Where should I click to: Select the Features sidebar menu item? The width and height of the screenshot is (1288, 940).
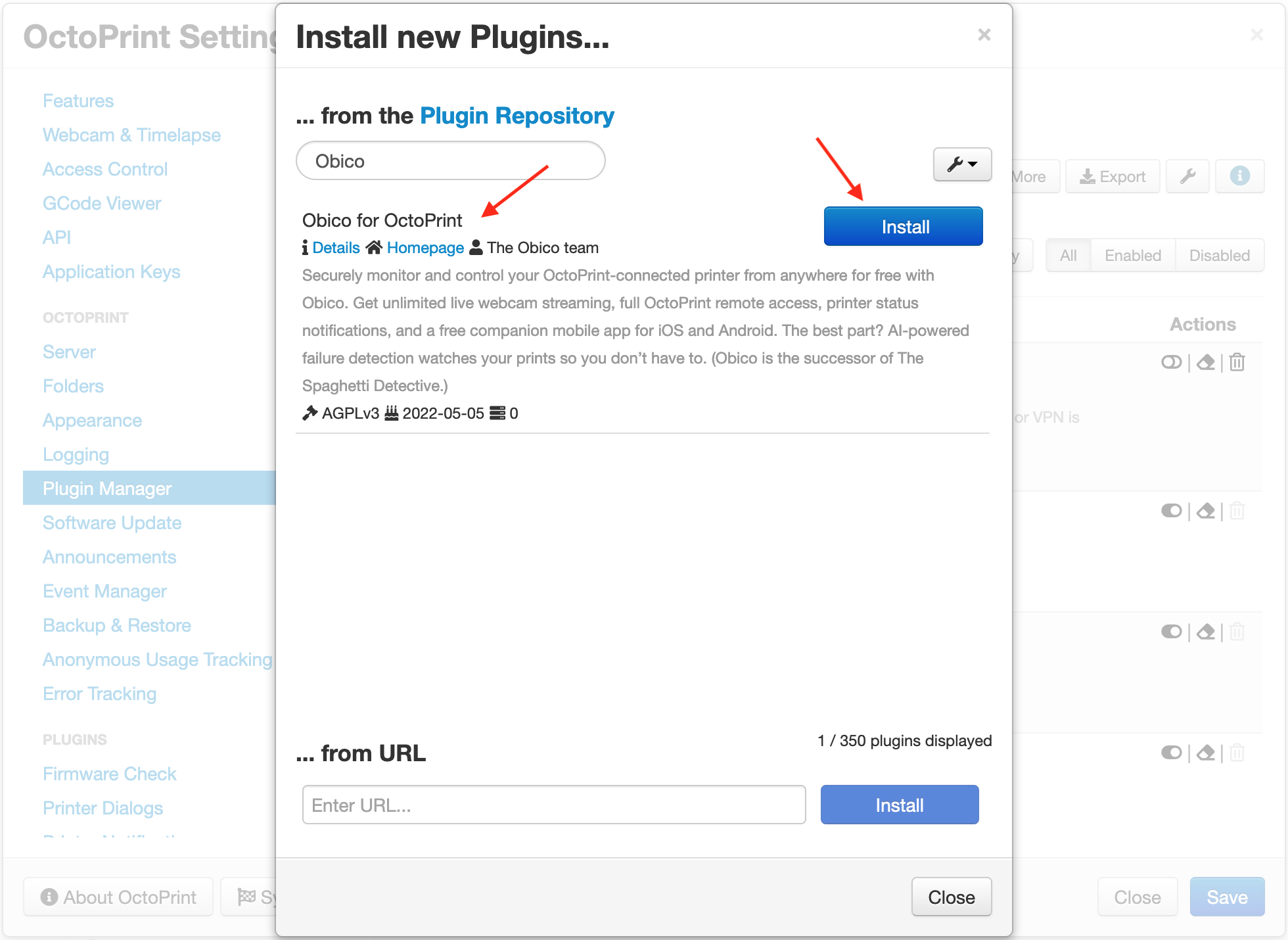click(x=78, y=101)
